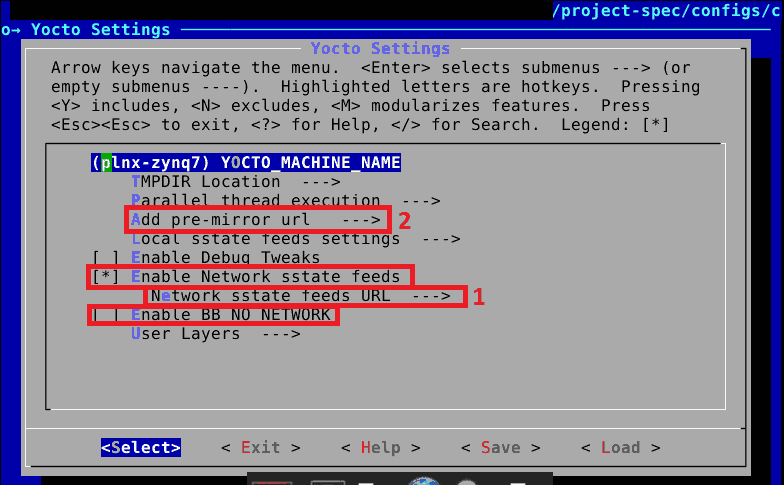Click Save to store the configuration
The width and height of the screenshot is (784, 485).
coord(500,448)
